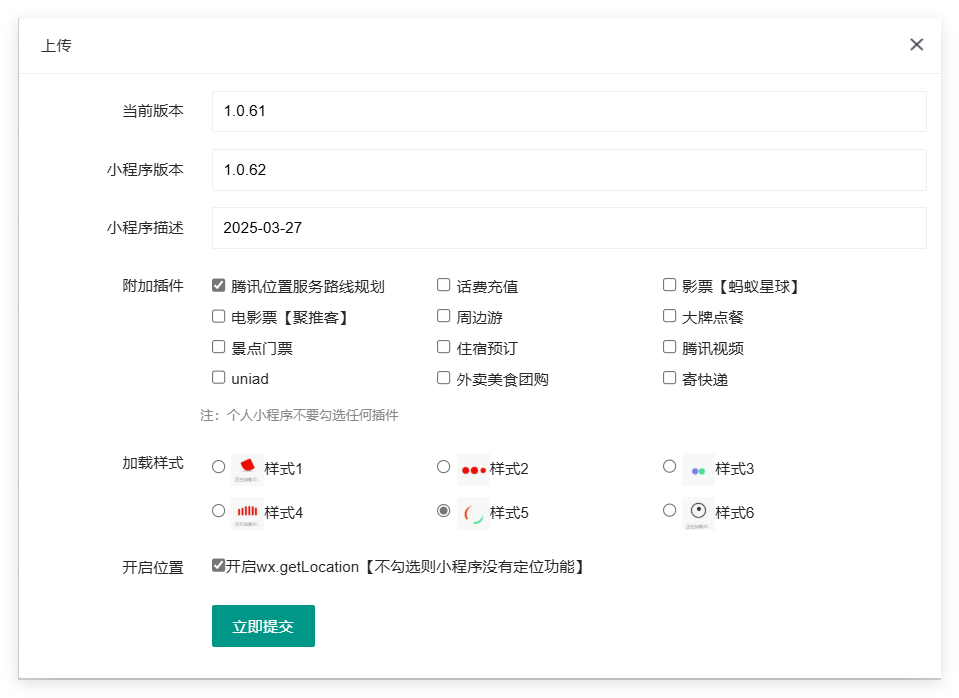Click the 小程序描述 field with 2025-03-27
Viewport: 959px width, 698px height.
pyautogui.click(x=569, y=228)
